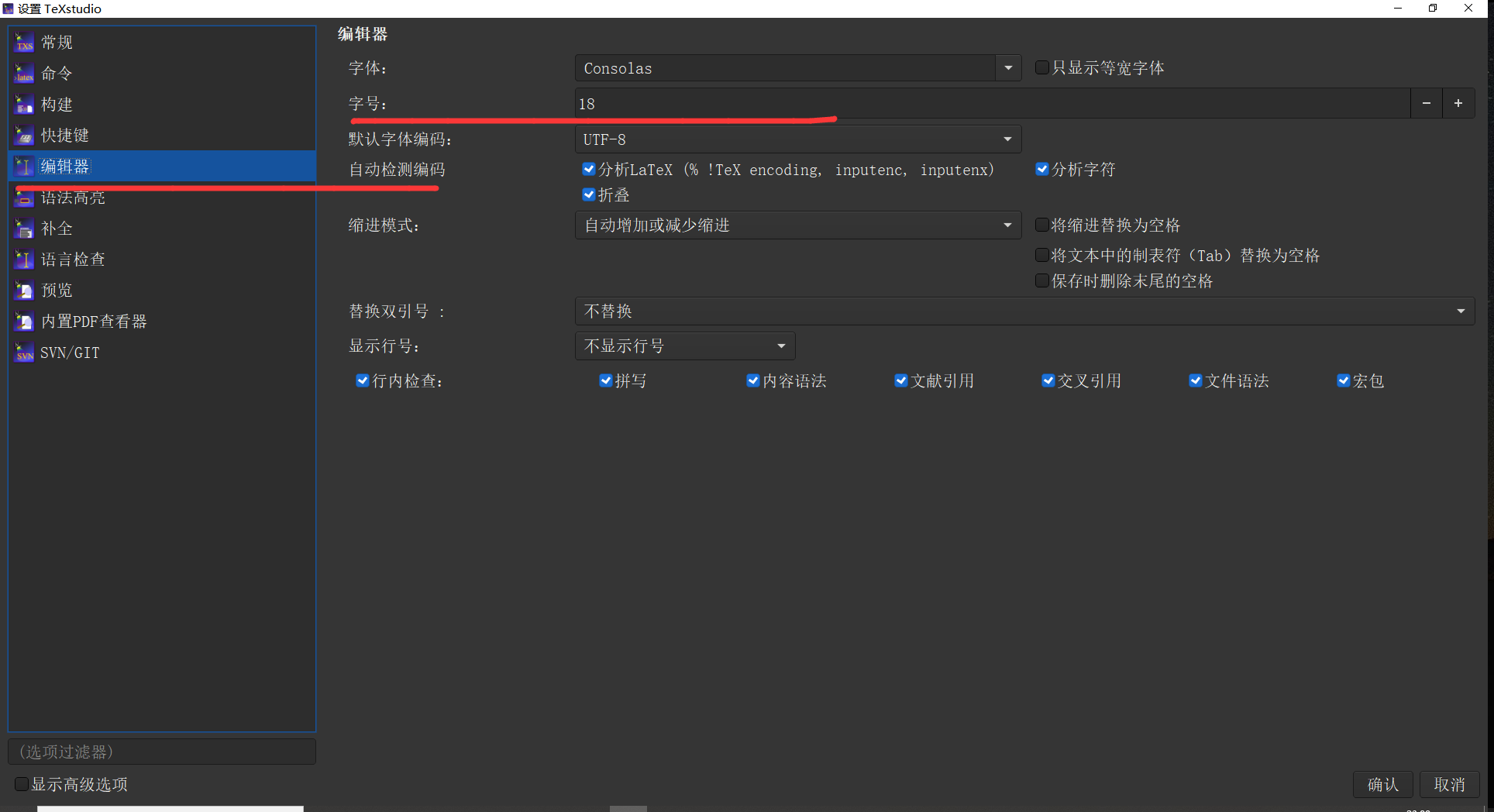Go to the 快捷键 settings page
This screenshot has width=1494, height=812.
(162, 136)
